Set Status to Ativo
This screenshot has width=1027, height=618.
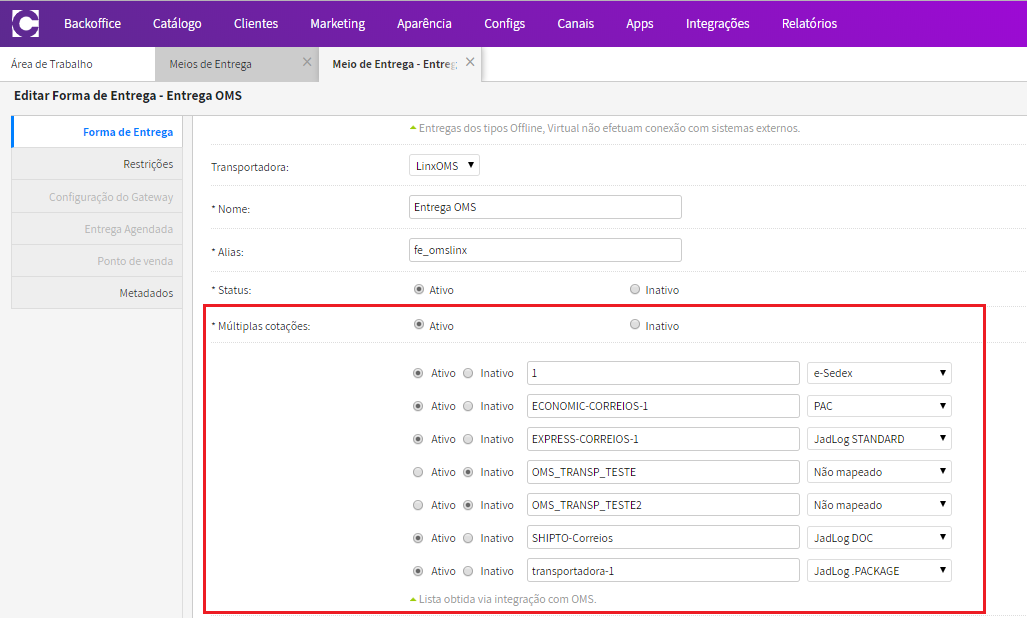(419, 289)
